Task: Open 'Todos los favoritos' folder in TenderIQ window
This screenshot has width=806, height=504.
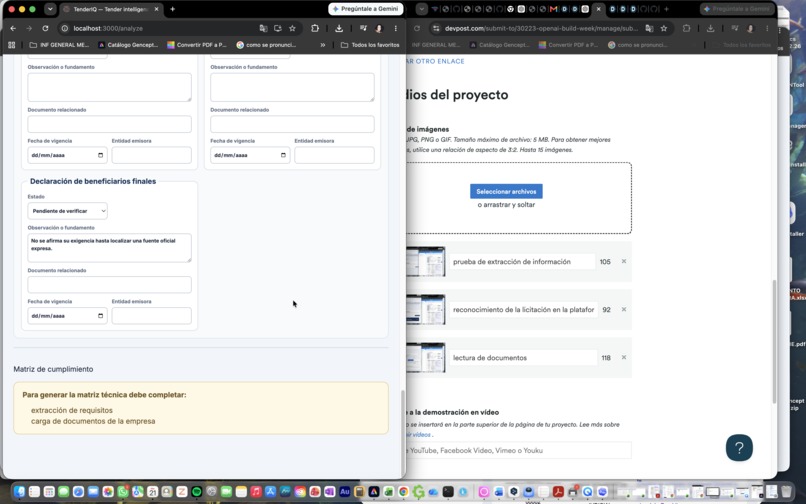Action: [370, 45]
